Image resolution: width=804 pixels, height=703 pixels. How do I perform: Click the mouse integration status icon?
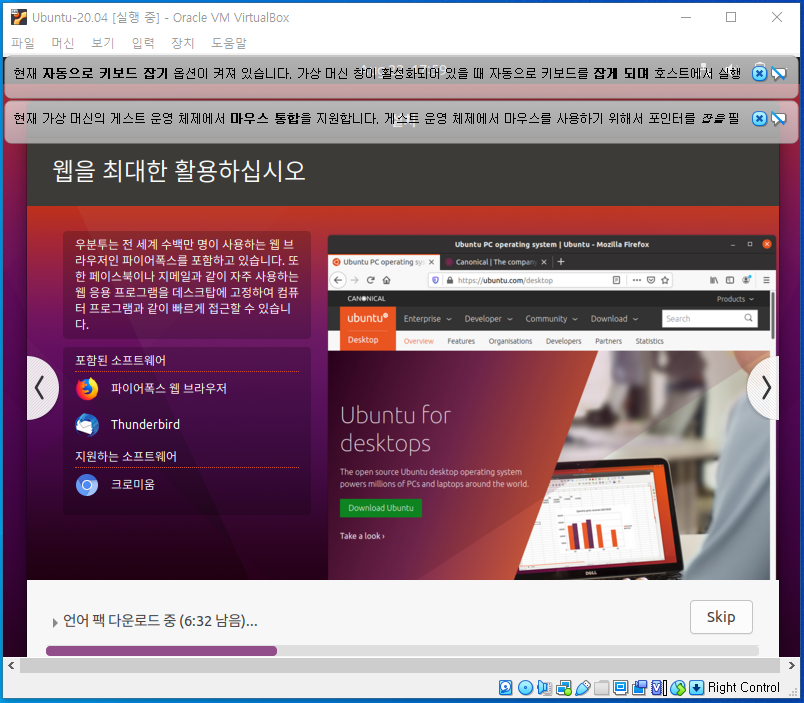pos(676,687)
